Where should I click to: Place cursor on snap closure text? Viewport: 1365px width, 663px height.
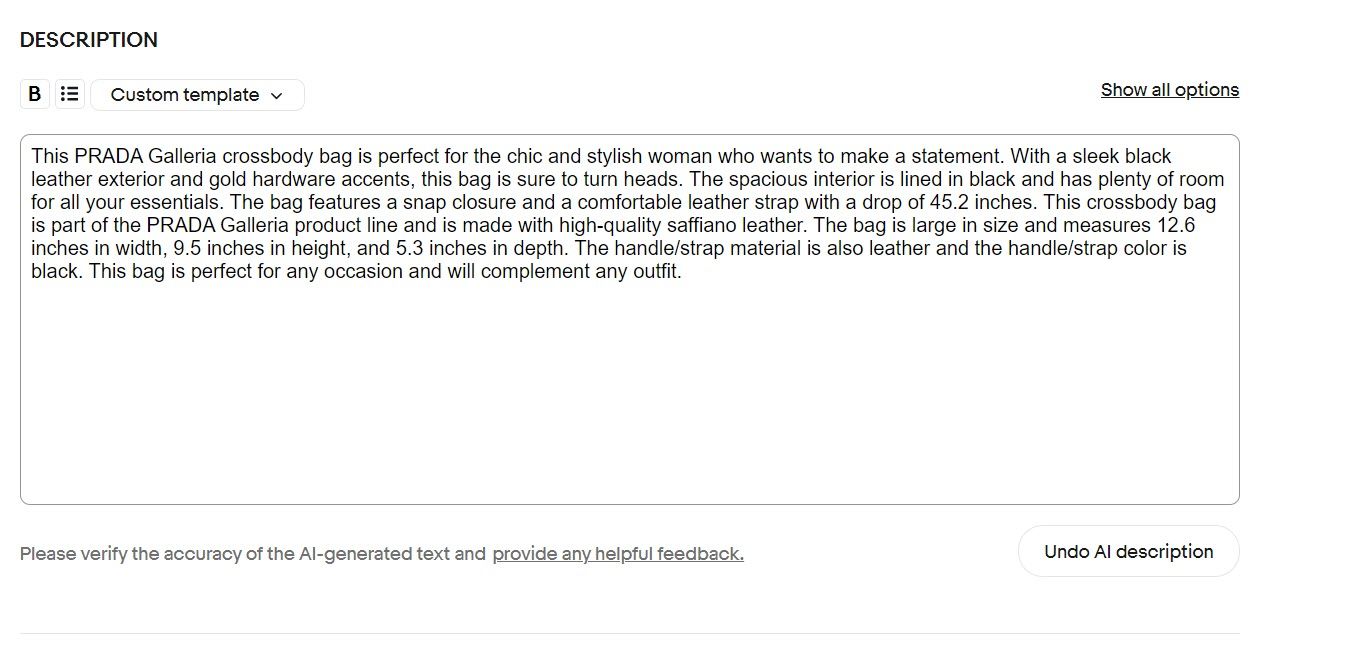(x=459, y=203)
